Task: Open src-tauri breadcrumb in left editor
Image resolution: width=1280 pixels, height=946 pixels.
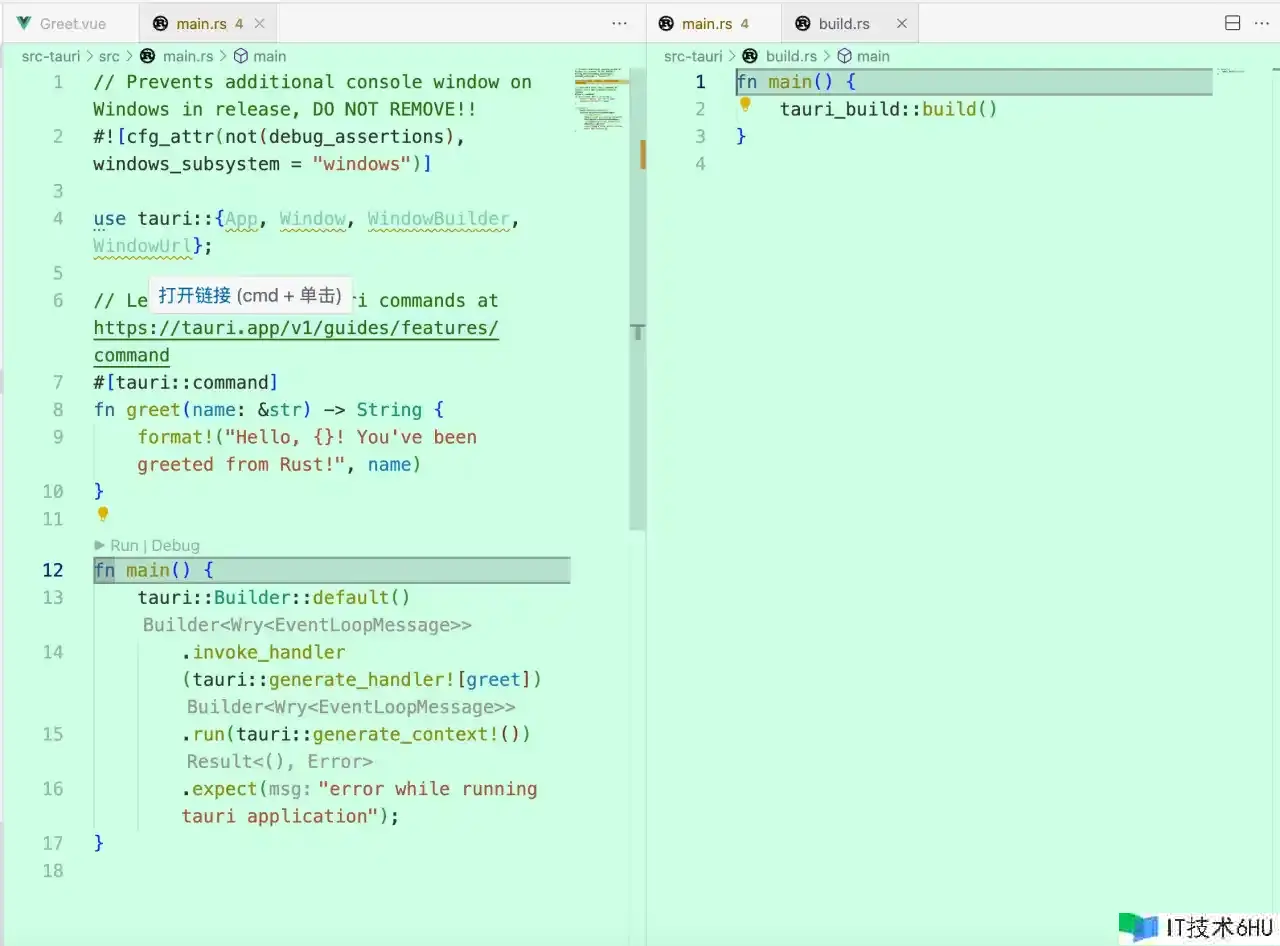Action: [x=51, y=56]
